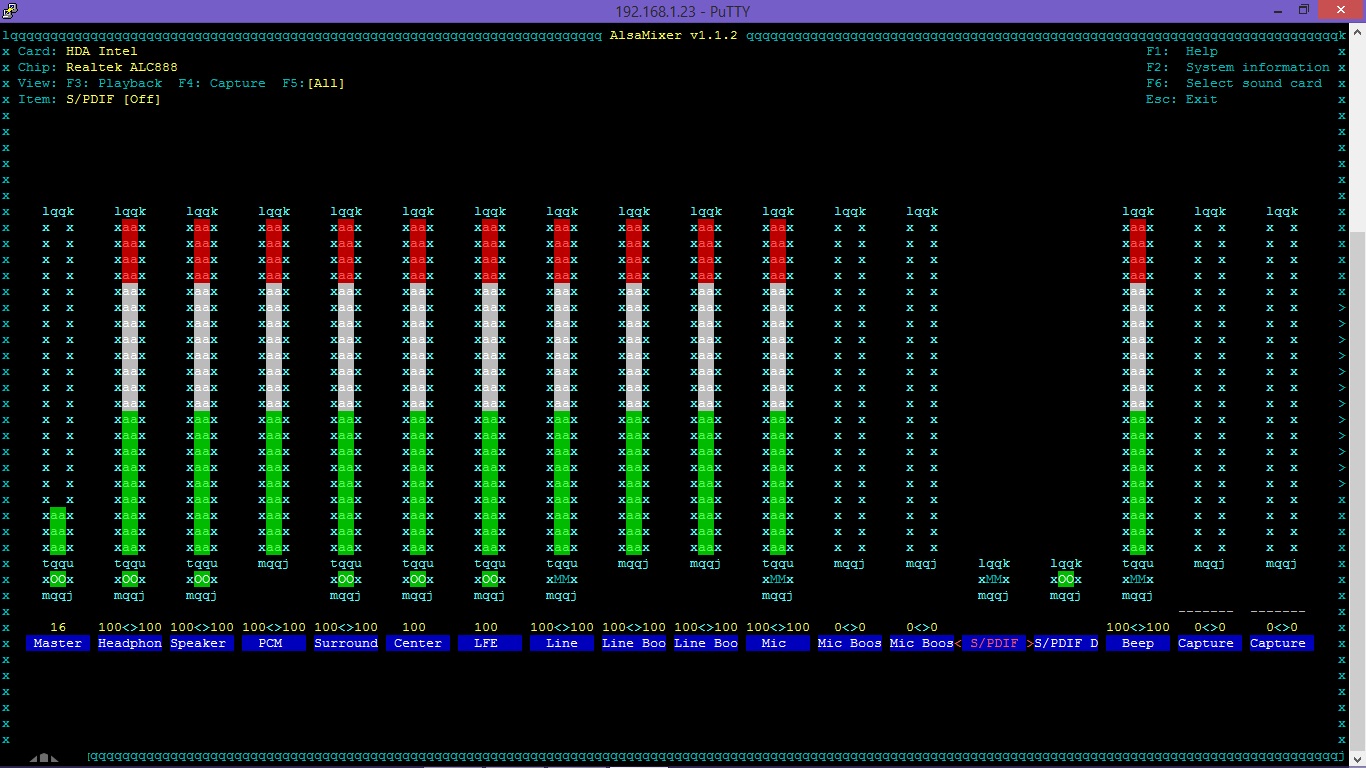Screen dimensions: 1366x768
Task: Click the 100<>100 value above PCM
Action: [x=274, y=627]
